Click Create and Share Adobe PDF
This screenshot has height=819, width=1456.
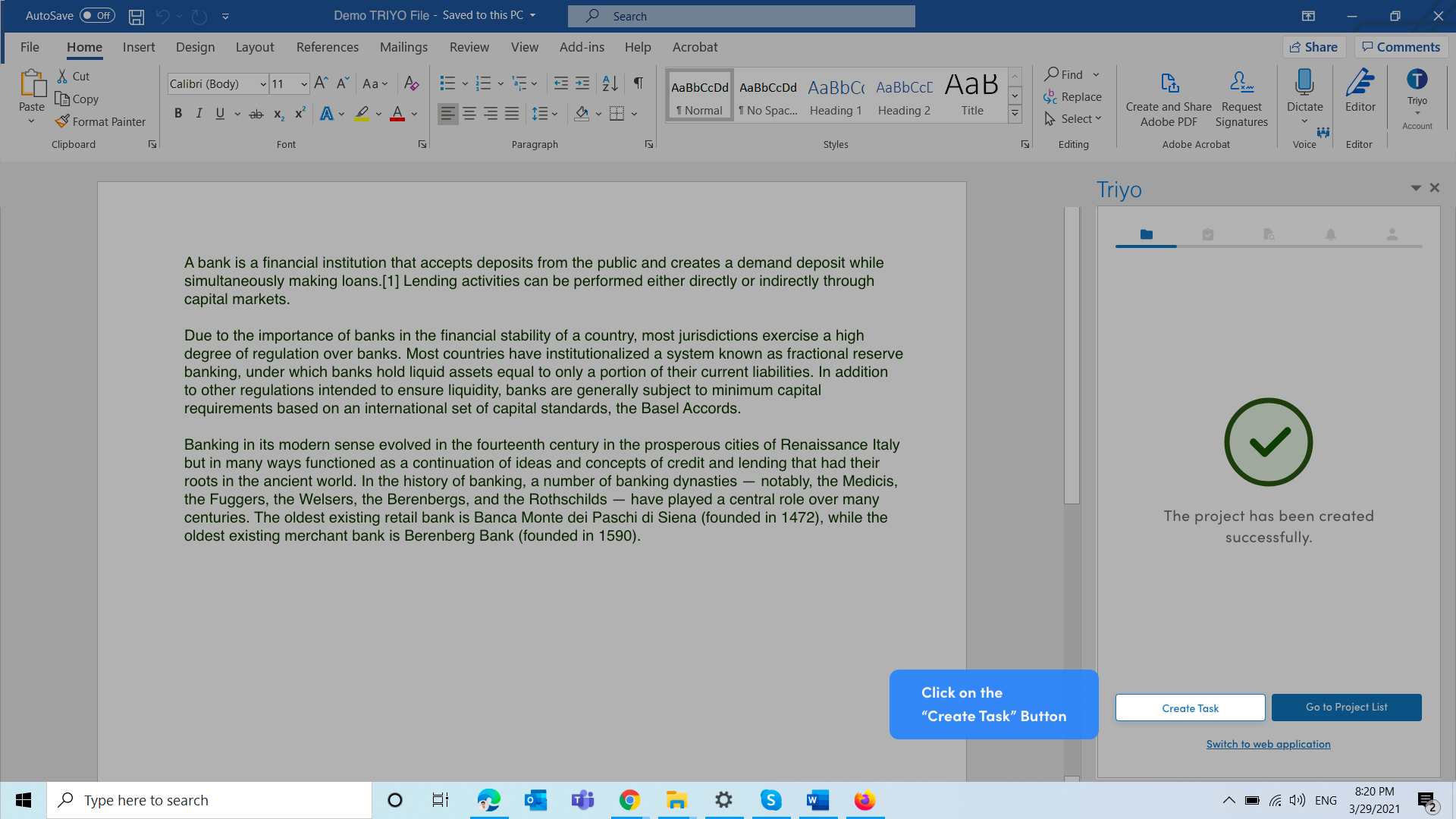tap(1169, 99)
